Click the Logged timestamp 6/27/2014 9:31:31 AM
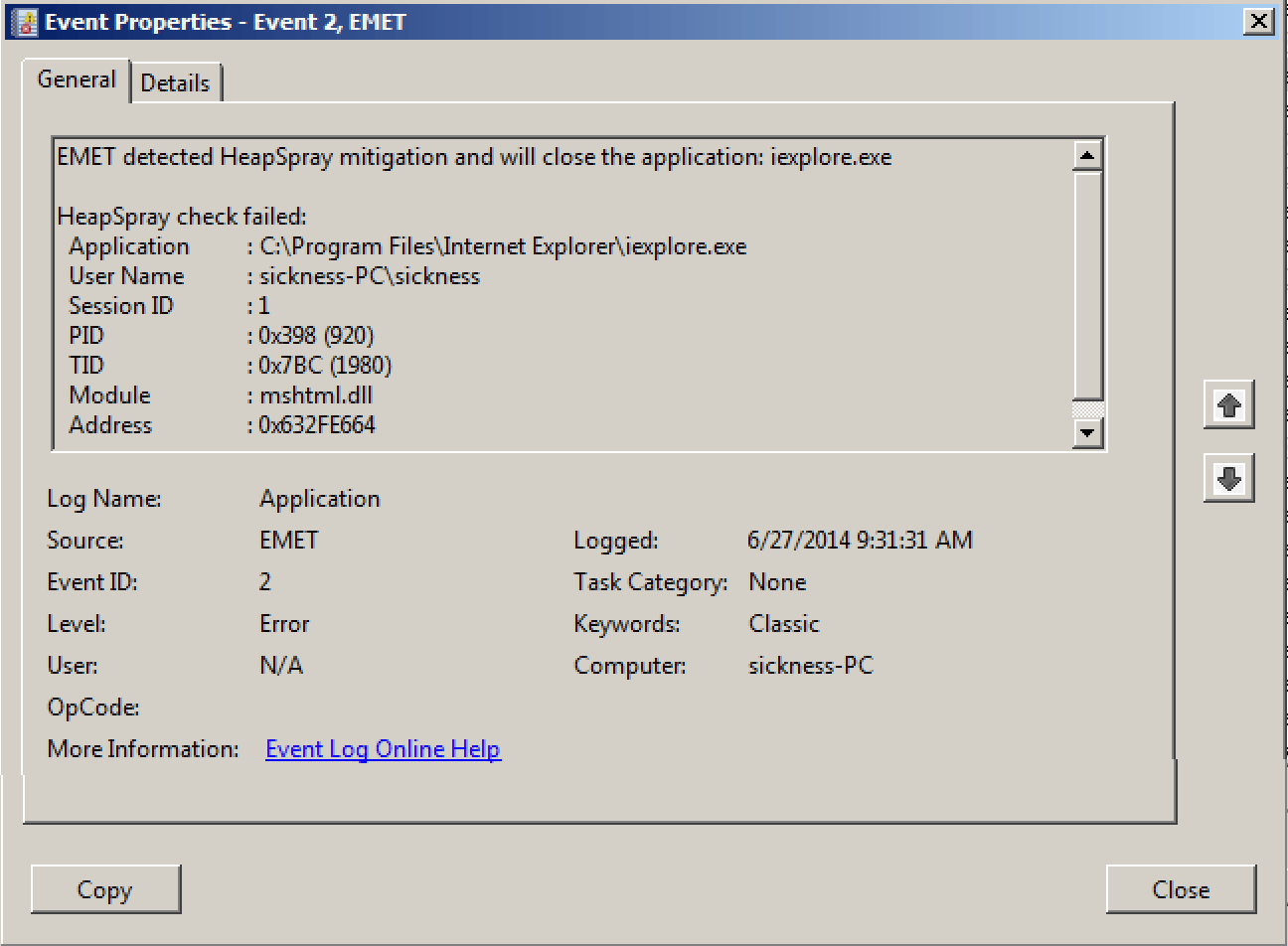Viewport: 1288px width, 946px height. [x=860, y=541]
